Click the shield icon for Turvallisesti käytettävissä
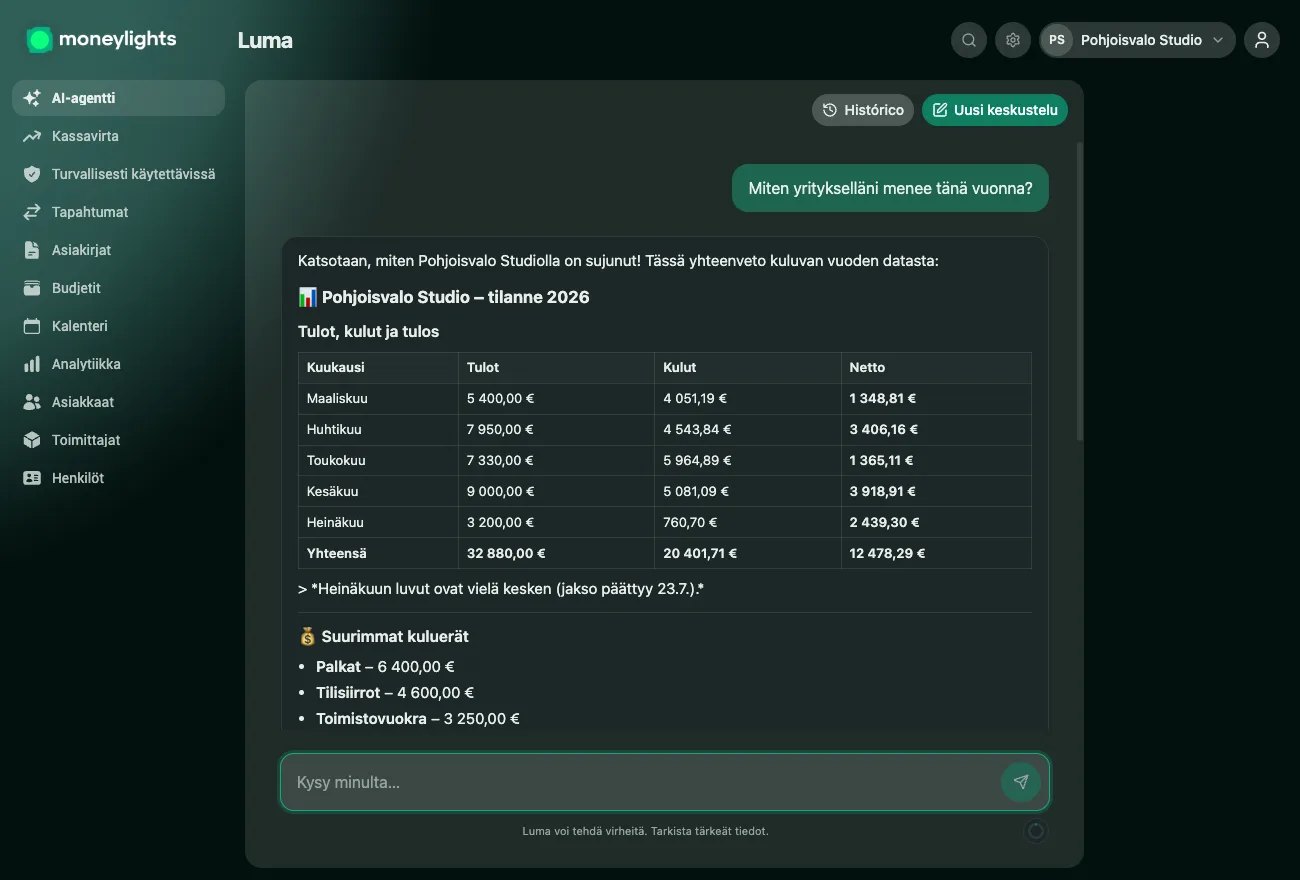This screenshot has height=880, width=1300. point(32,174)
